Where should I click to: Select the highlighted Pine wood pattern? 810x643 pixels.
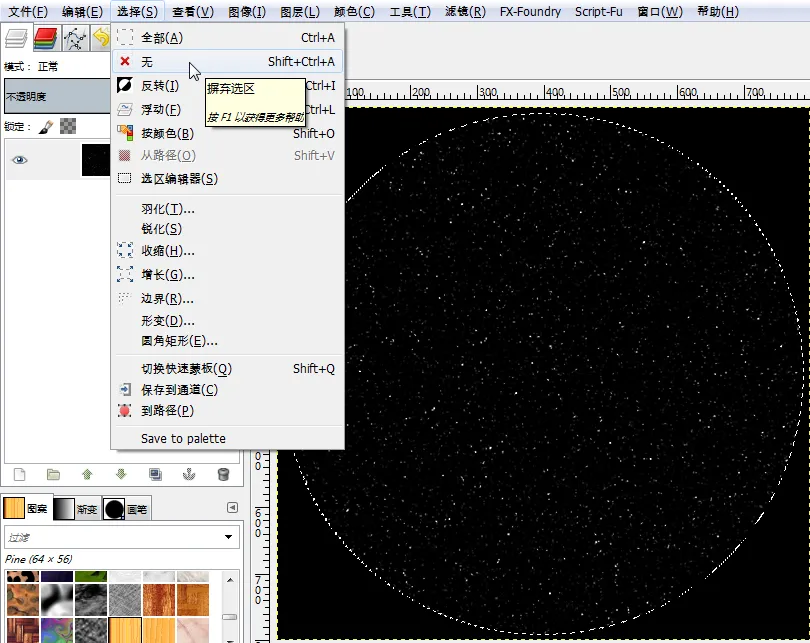(125, 631)
